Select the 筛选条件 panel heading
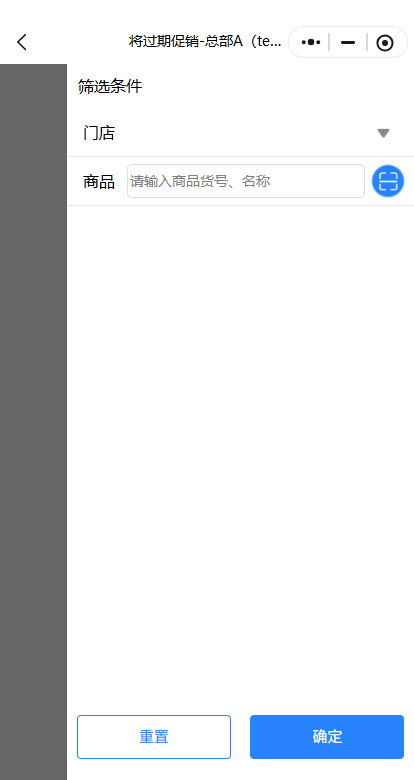The height and width of the screenshot is (780, 414). coord(110,87)
